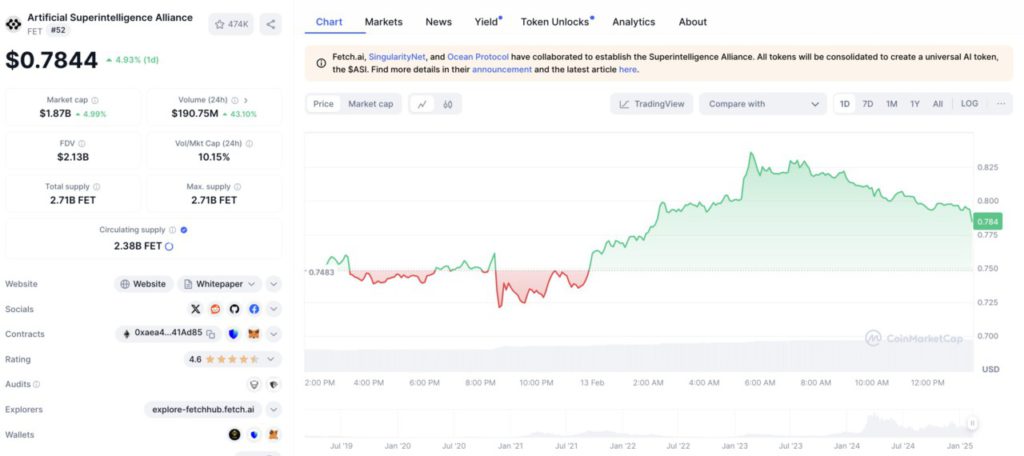Open the Markets tab

[383, 22]
